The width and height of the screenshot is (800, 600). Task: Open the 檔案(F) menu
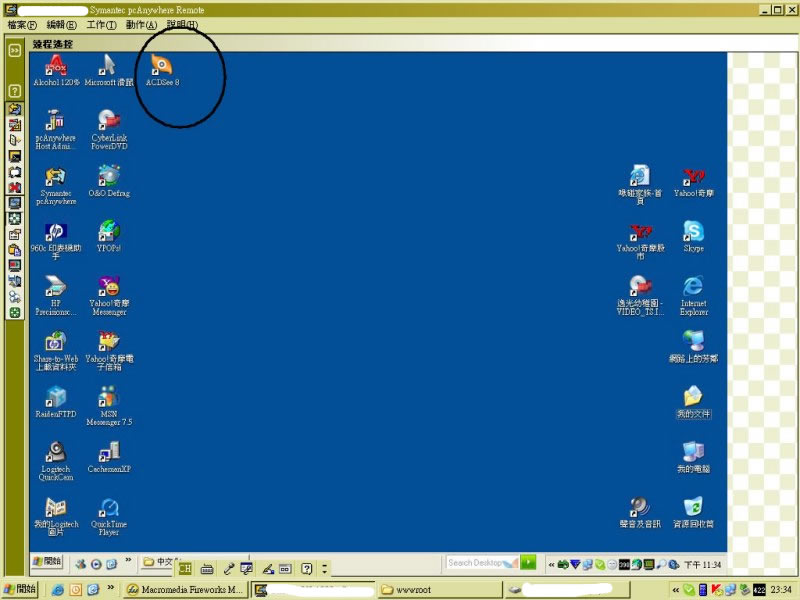tap(22, 24)
